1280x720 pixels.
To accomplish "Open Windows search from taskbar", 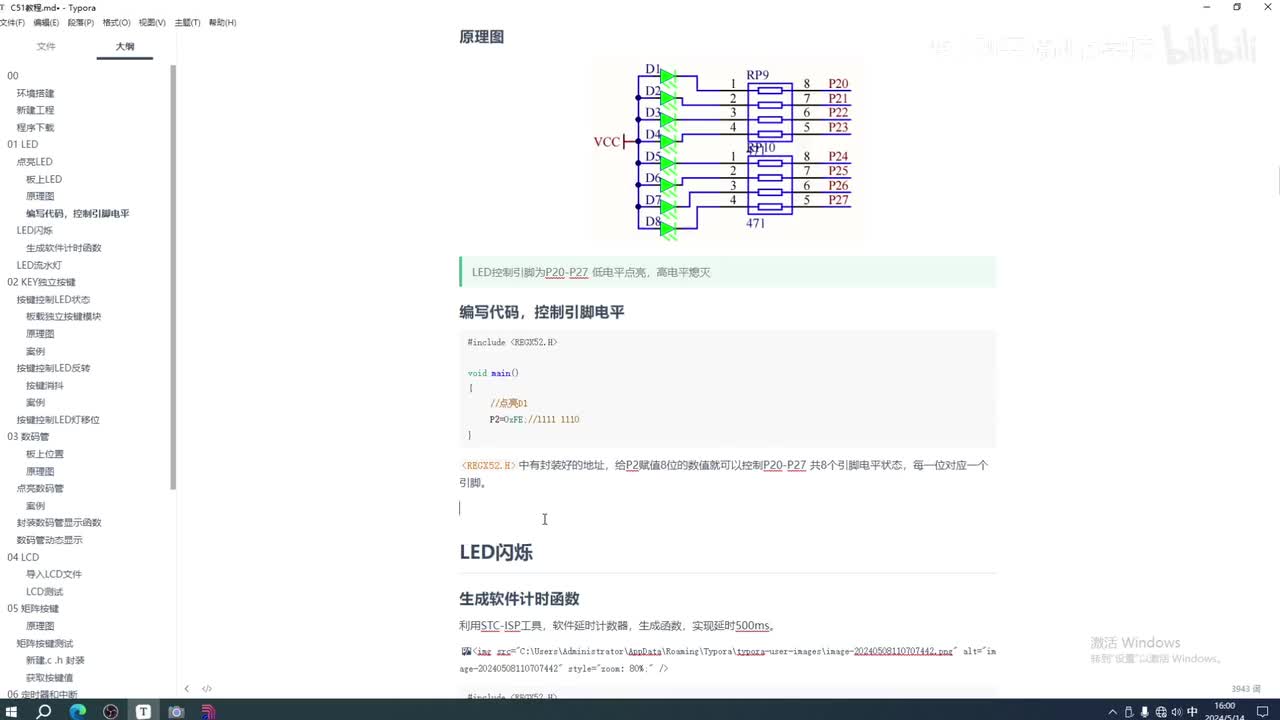I will point(44,711).
